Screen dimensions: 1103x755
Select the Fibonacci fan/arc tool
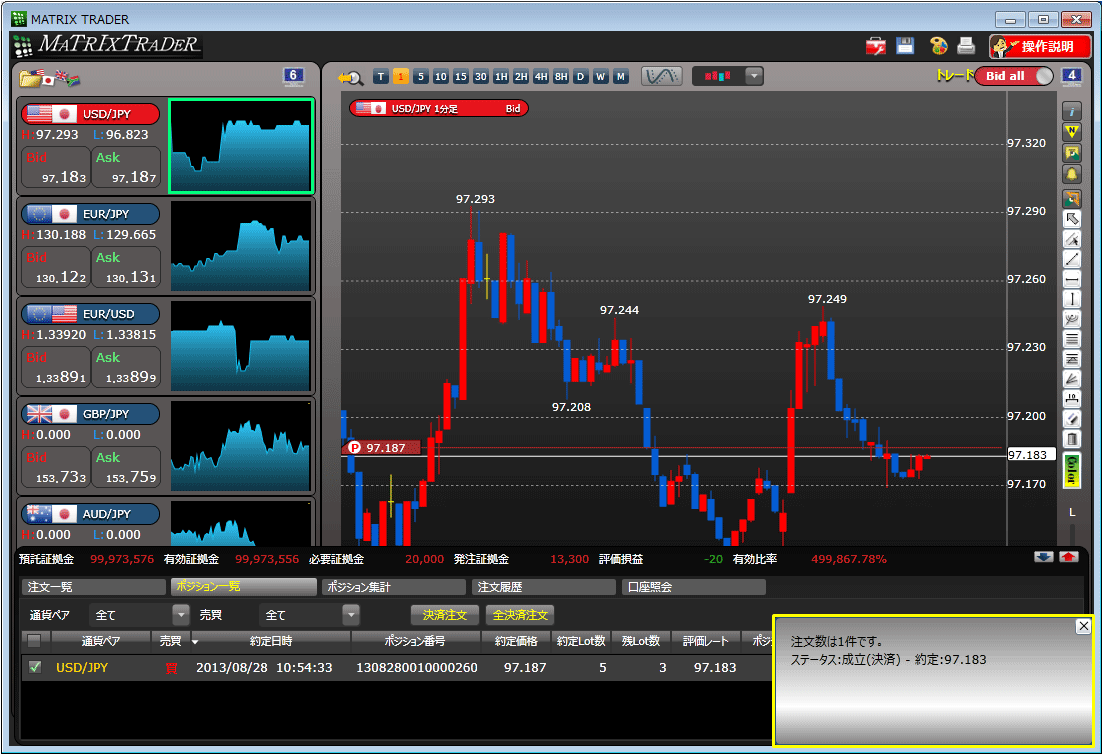tap(1071, 320)
